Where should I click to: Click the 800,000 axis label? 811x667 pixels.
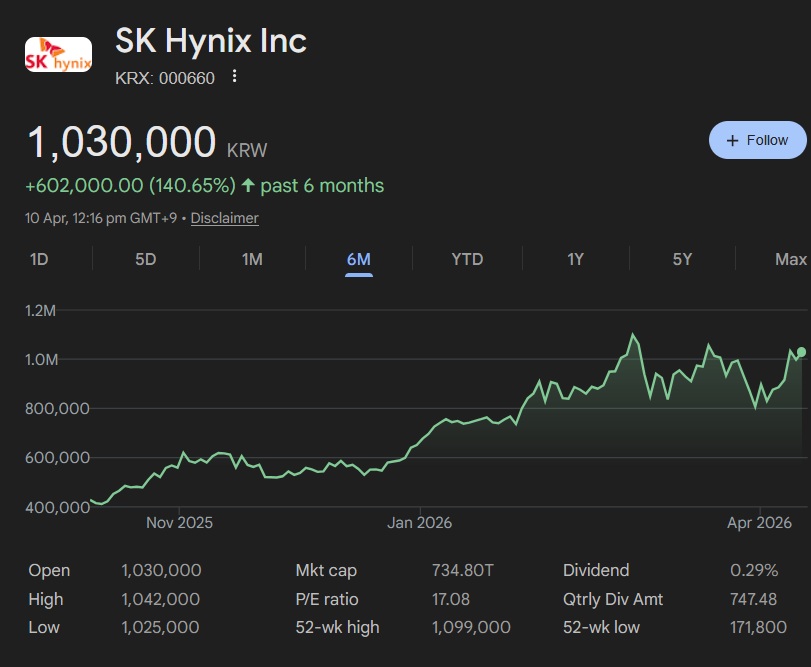(57, 409)
